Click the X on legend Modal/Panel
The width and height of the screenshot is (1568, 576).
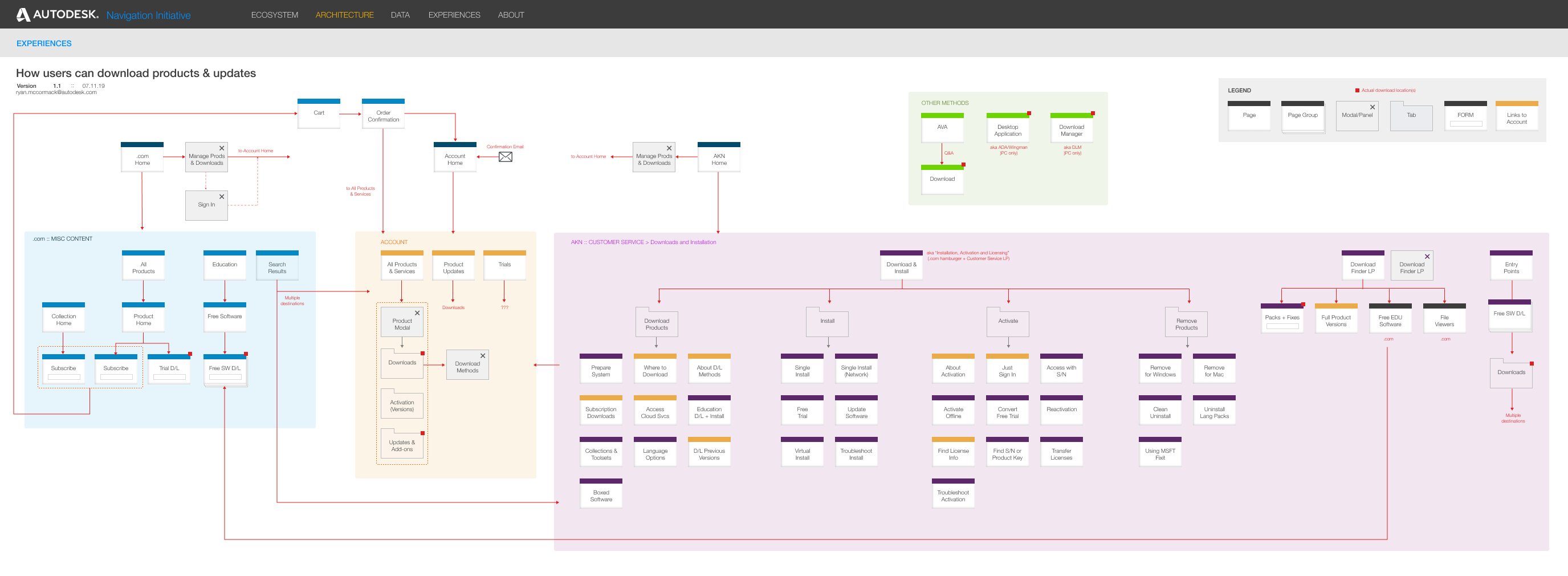click(x=1372, y=107)
